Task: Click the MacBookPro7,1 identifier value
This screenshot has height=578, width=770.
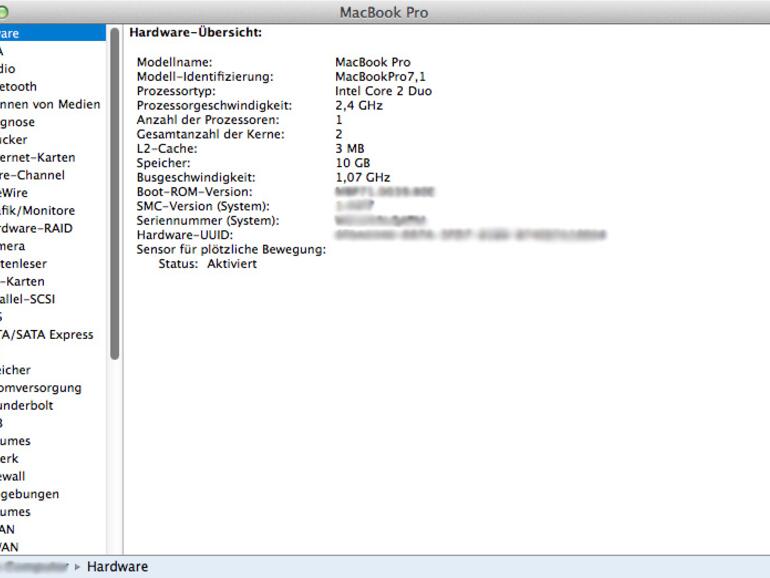Action: [381, 77]
